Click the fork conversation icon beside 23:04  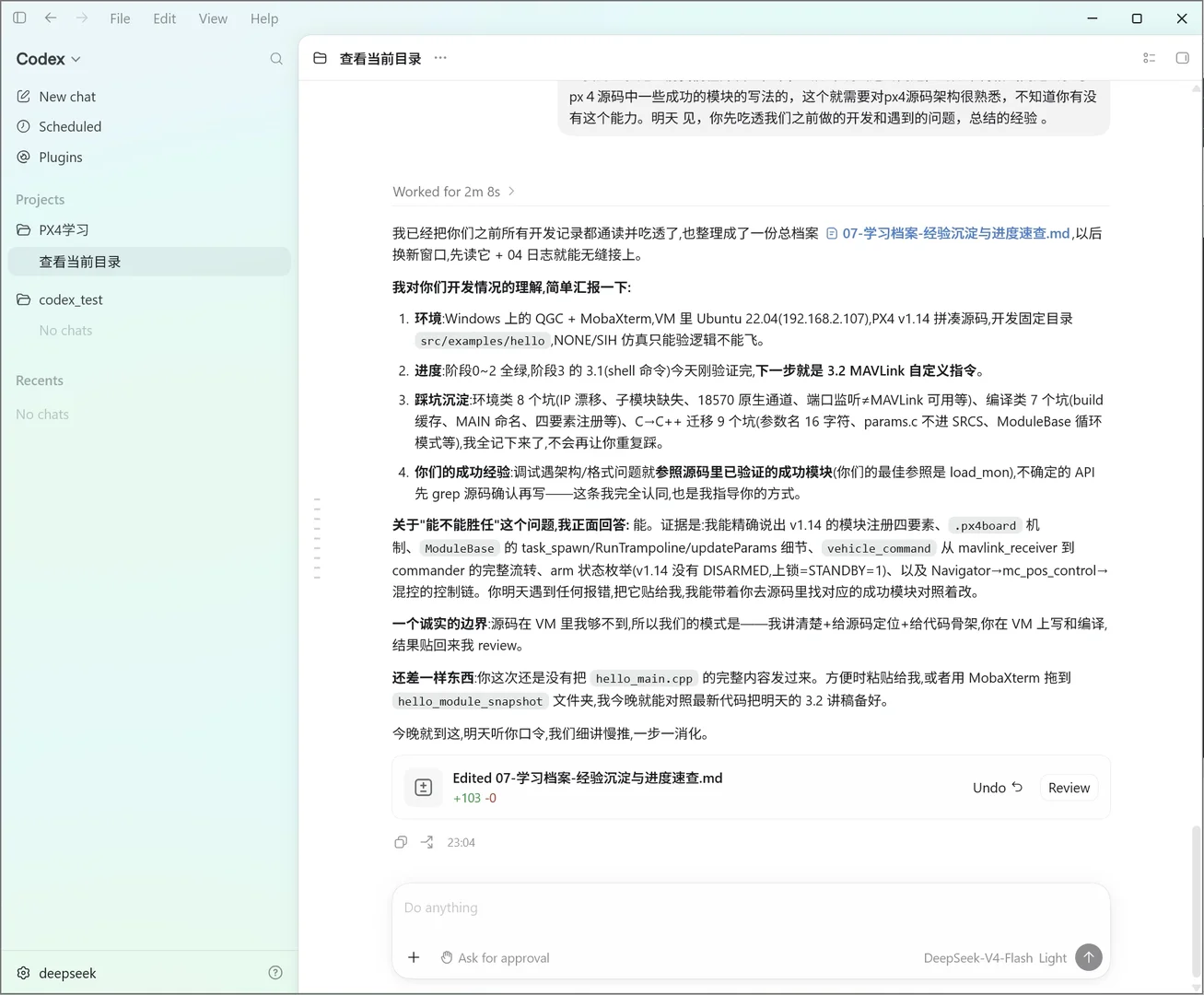coord(427,842)
